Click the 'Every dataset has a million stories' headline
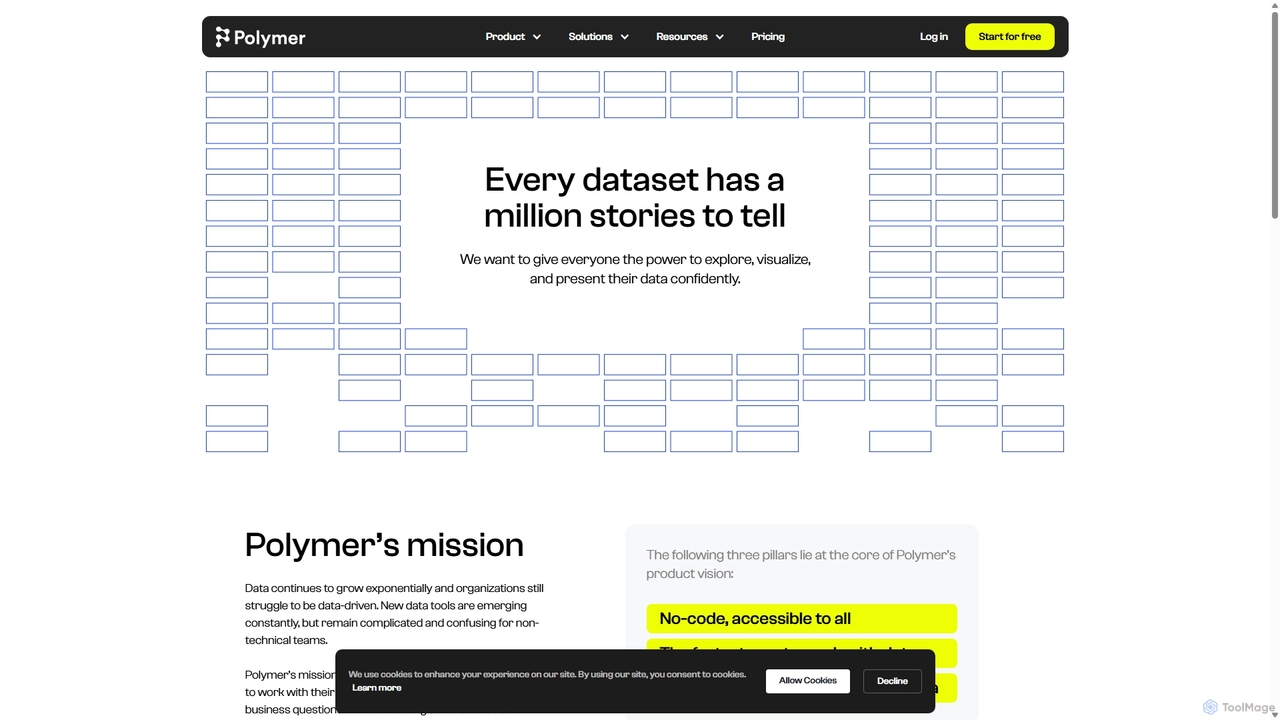 click(635, 198)
